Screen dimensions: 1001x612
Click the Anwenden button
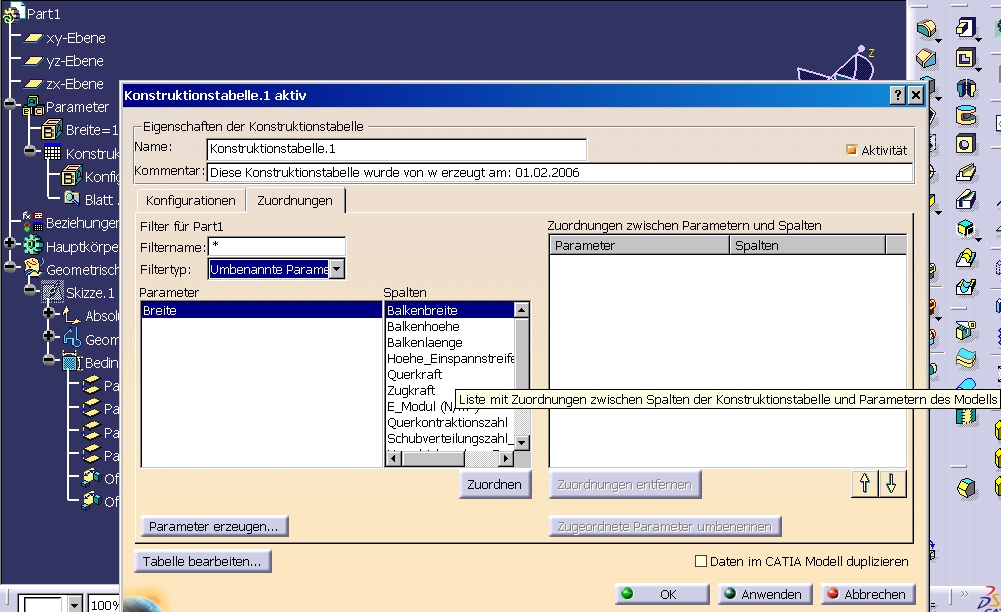(x=765, y=594)
